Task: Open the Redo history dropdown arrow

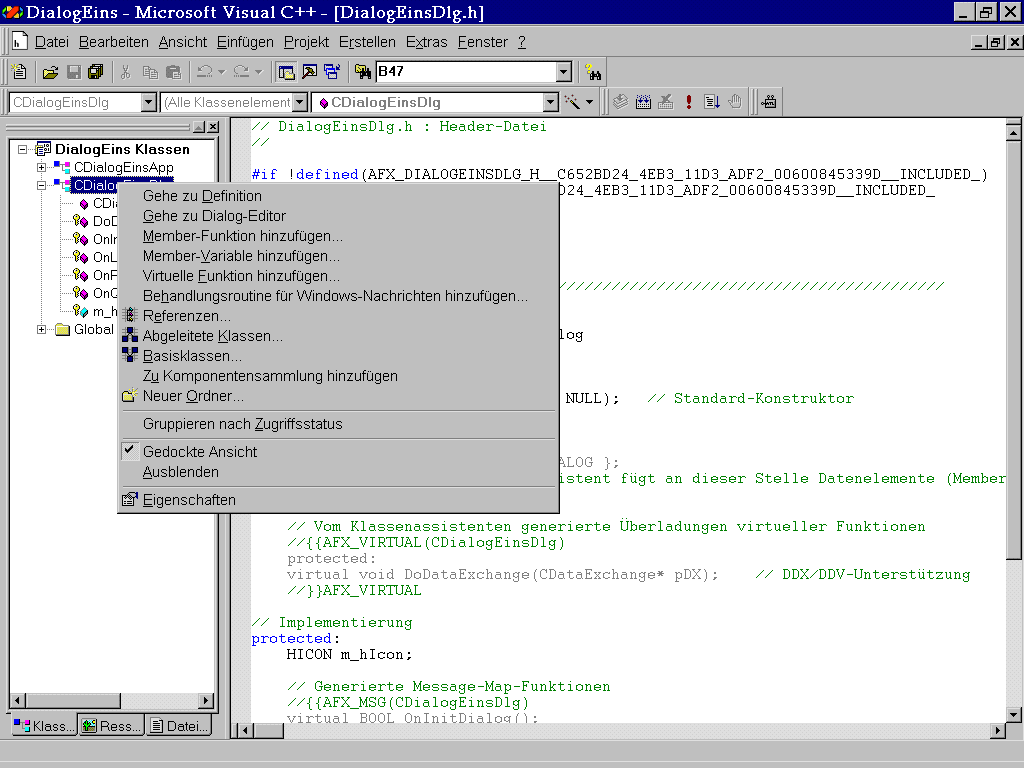Action: pyautogui.click(x=259, y=72)
